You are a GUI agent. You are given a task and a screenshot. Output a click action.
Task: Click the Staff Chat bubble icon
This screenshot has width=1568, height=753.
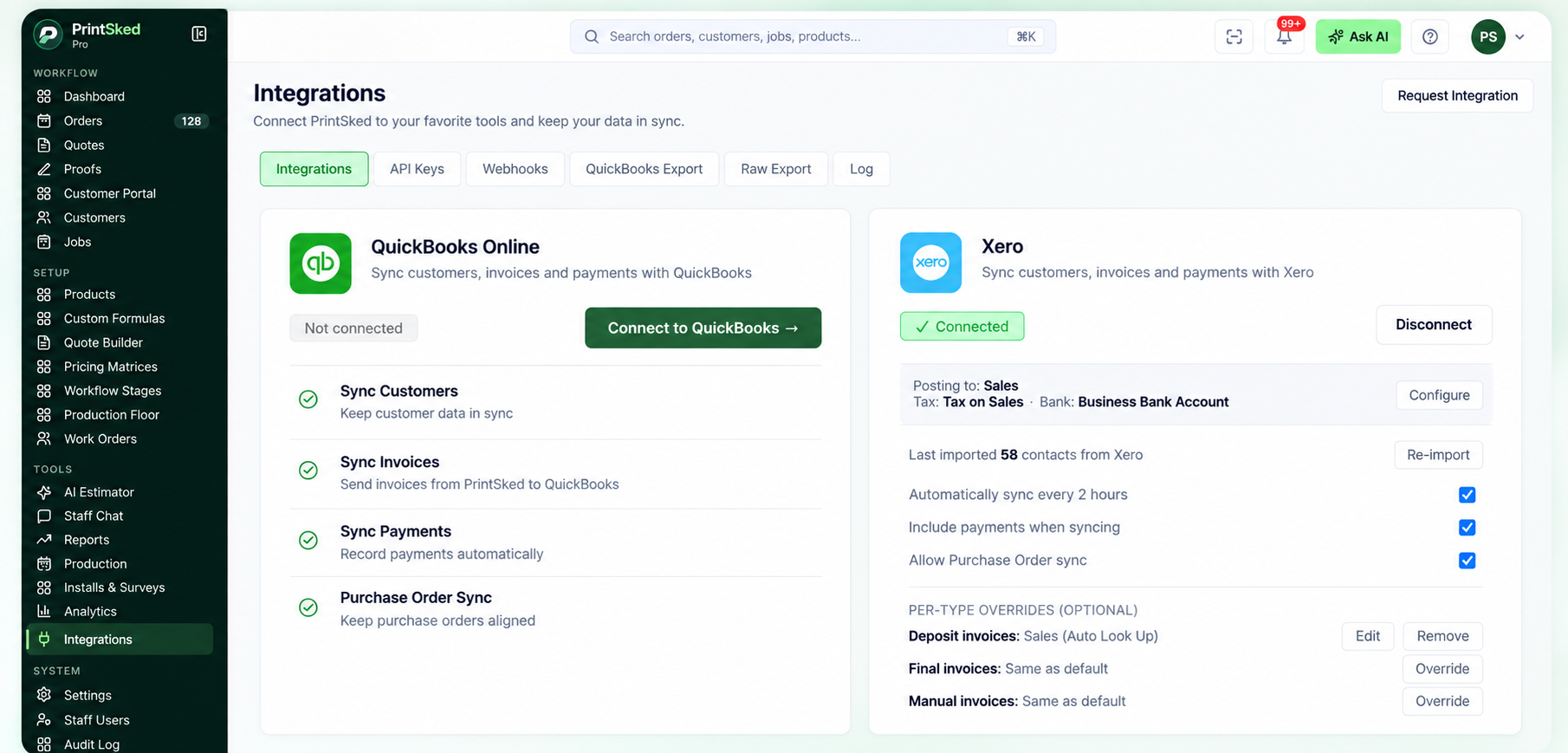click(44, 516)
